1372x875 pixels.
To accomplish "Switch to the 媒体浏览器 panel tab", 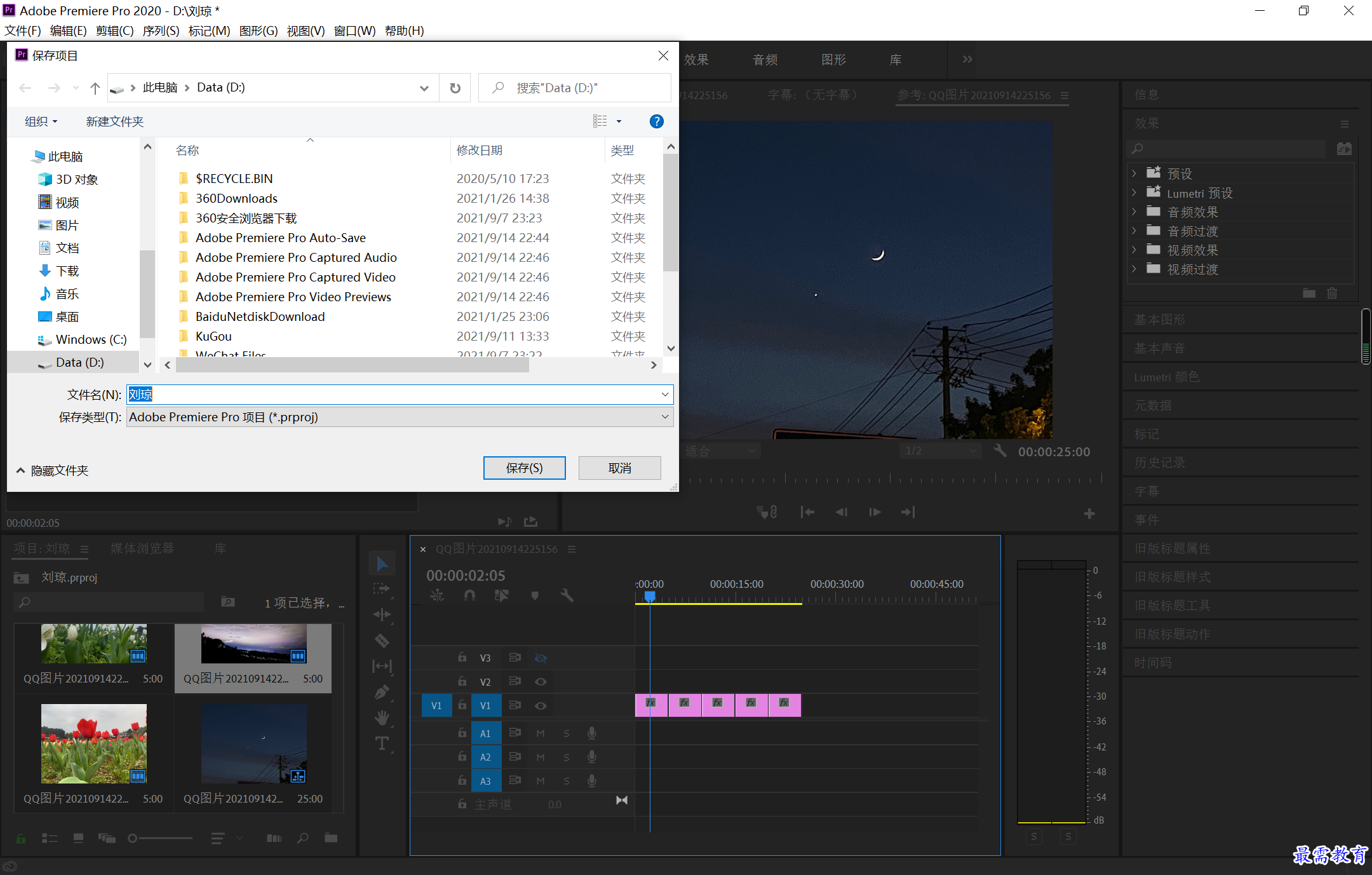I will click(142, 548).
